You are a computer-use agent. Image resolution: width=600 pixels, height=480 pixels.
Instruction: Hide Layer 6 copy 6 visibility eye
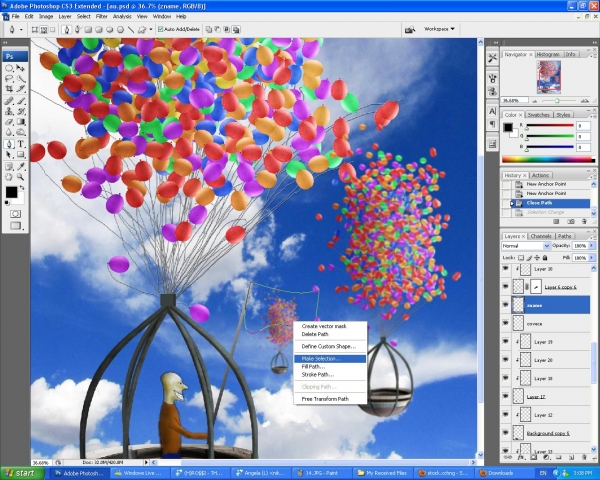(x=506, y=287)
